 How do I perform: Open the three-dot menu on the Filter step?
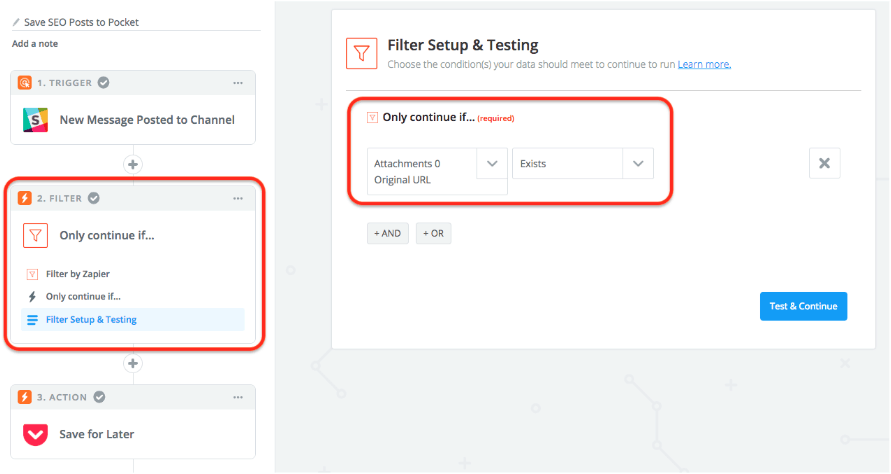[x=238, y=198]
